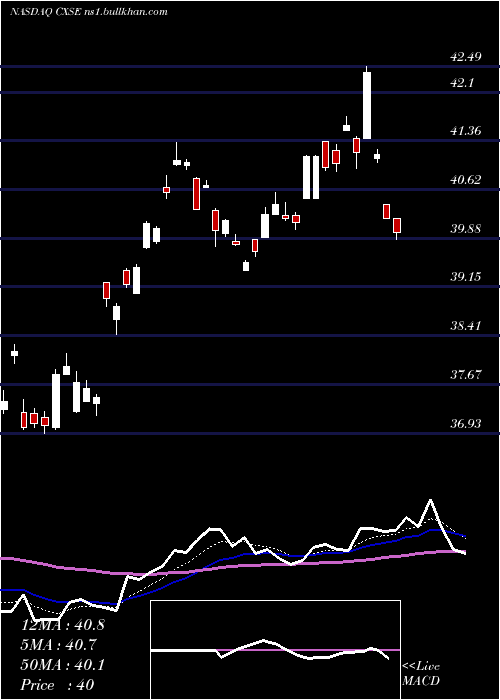Click the 39.15 price level label

point(466,277)
